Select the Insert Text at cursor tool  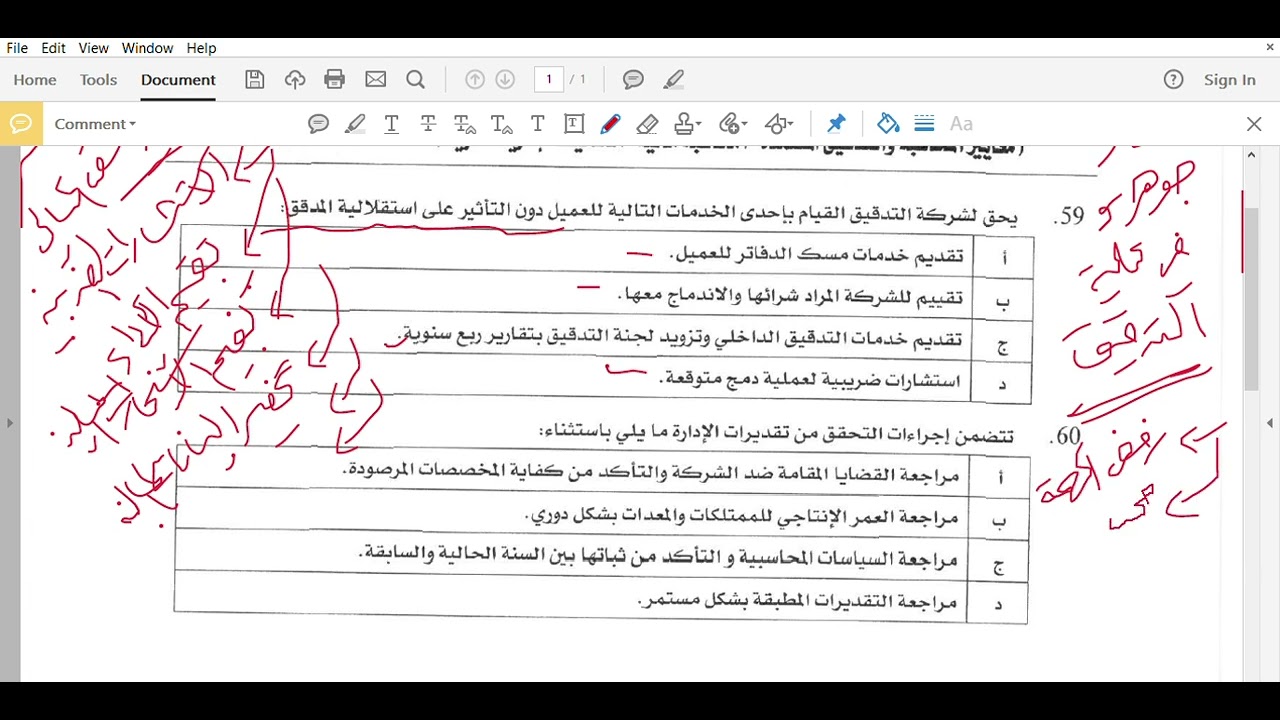(x=502, y=124)
